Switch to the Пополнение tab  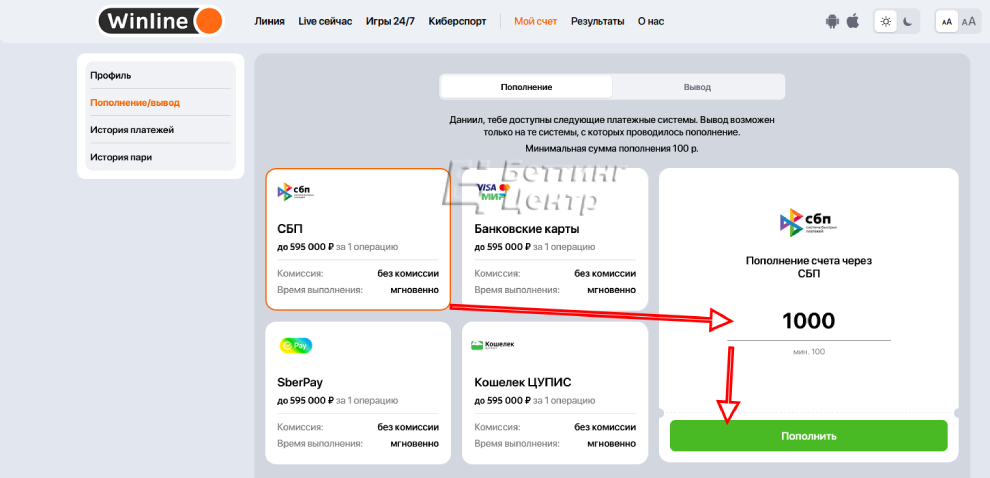click(527, 87)
